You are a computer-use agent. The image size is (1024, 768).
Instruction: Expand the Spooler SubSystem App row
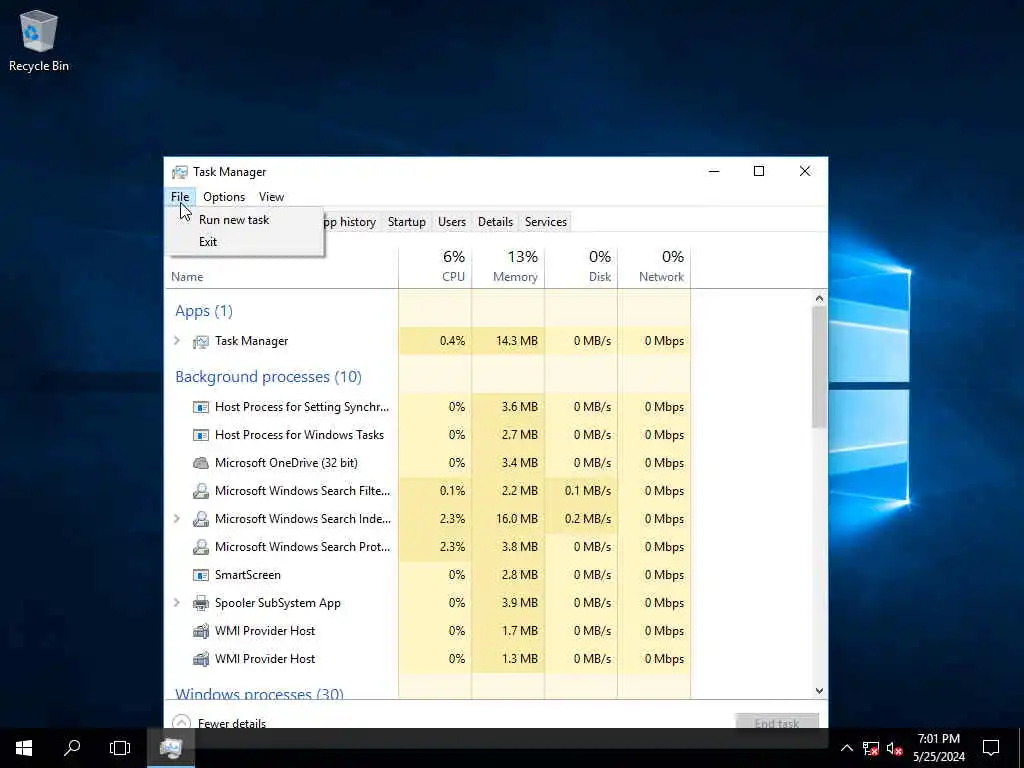[177, 603]
